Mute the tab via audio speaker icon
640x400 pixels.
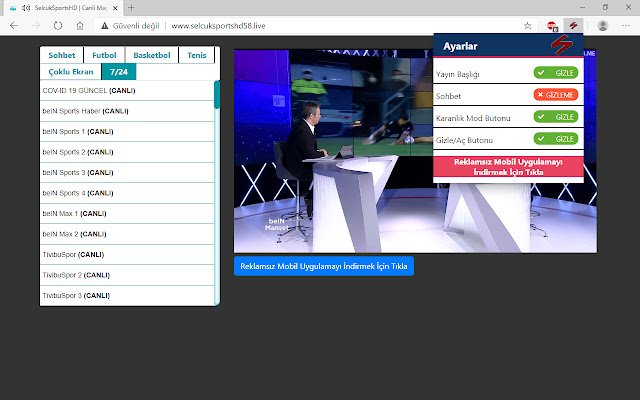[26, 8]
